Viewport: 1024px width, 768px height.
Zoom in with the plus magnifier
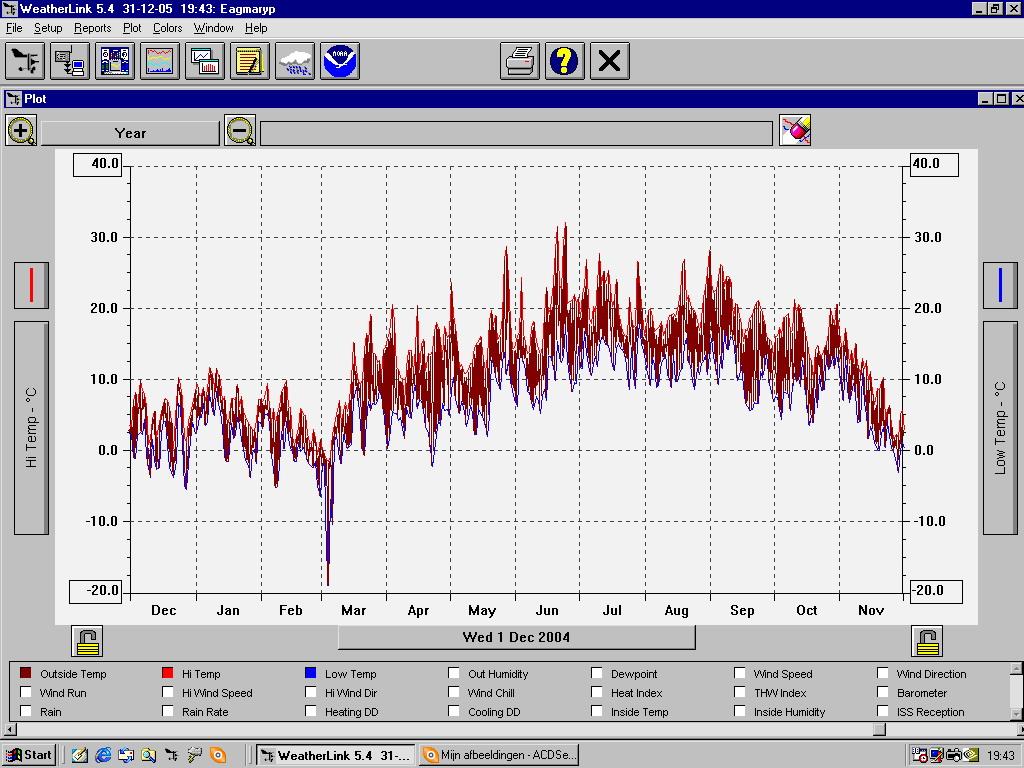click(22, 131)
